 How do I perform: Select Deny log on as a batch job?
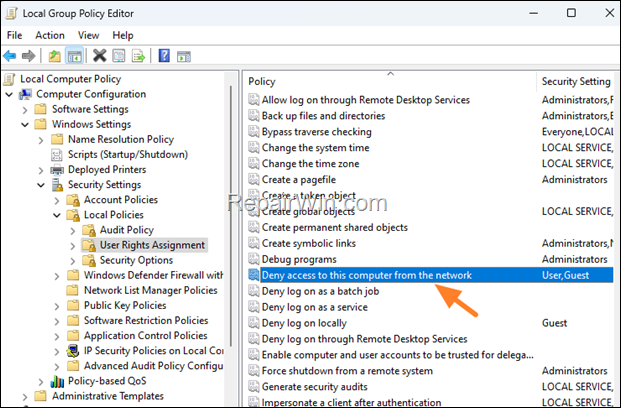click(x=320, y=291)
